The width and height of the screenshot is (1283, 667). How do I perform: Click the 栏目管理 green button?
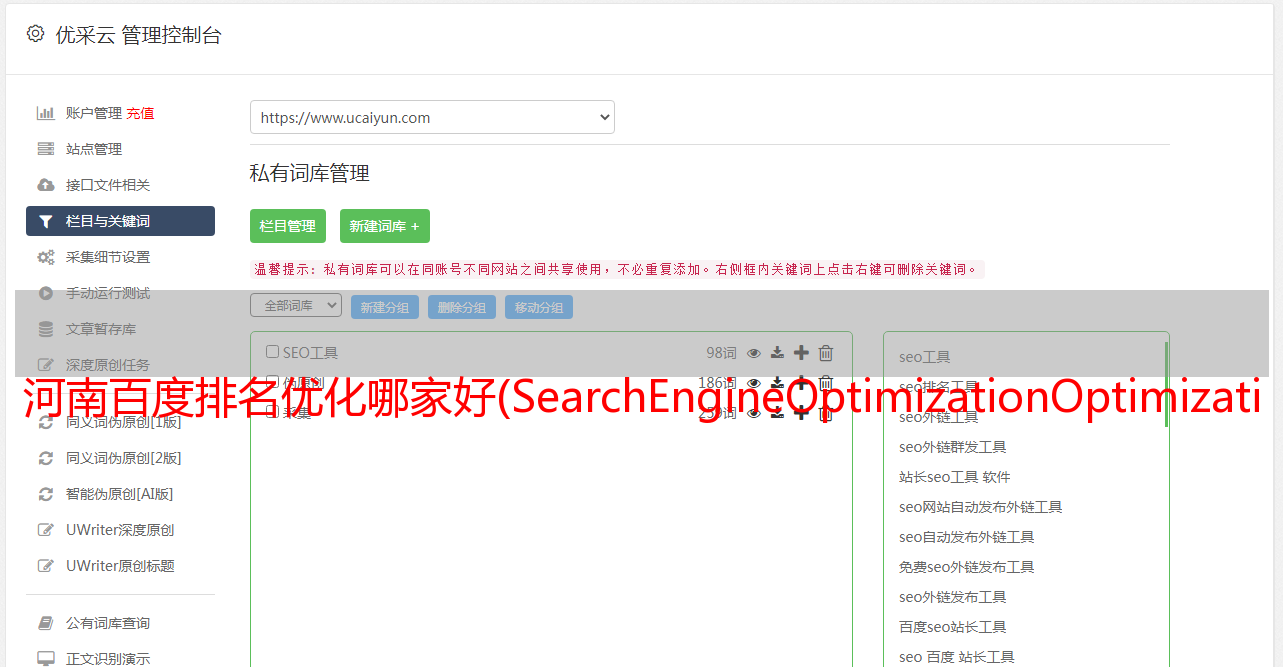point(288,226)
